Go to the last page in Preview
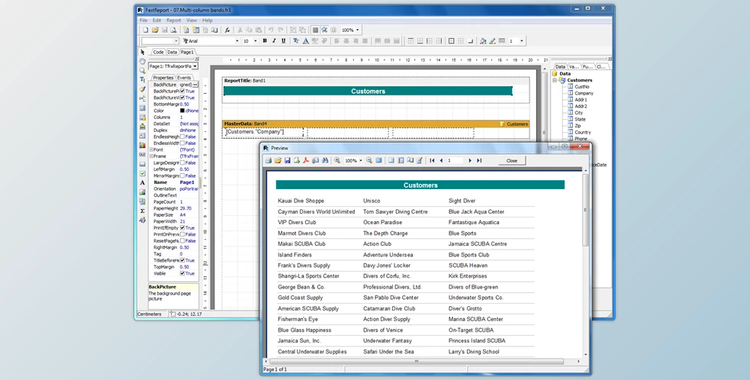The height and width of the screenshot is (380, 750). coord(479,160)
